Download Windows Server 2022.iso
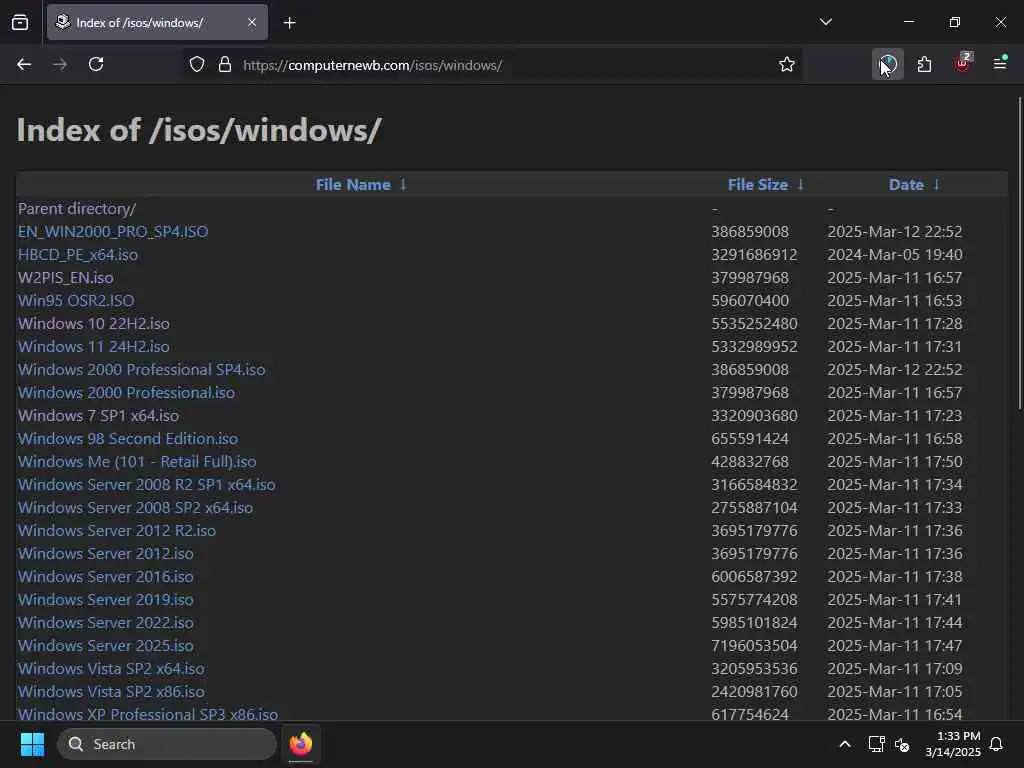Image resolution: width=1024 pixels, height=768 pixels. coord(106,622)
